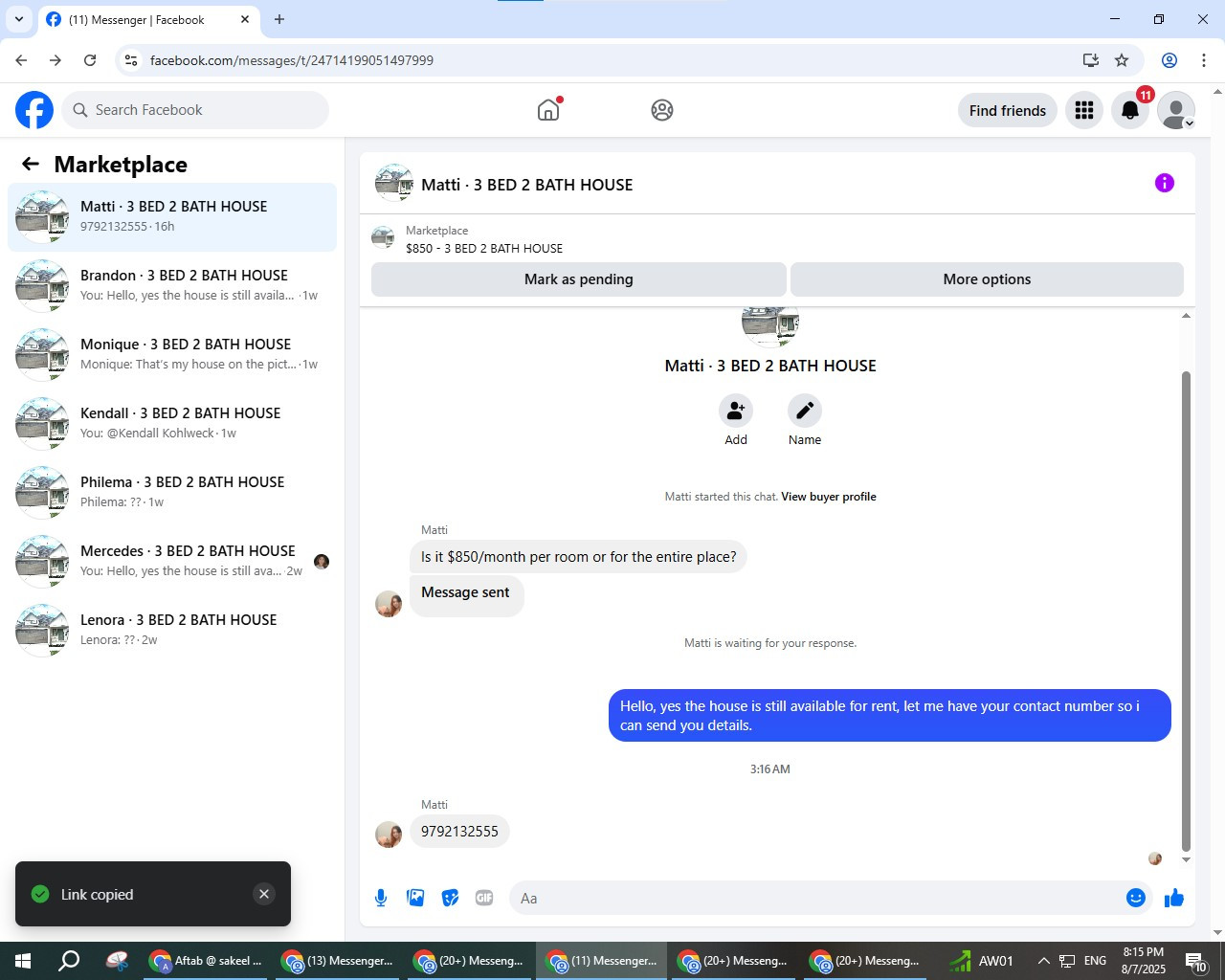Click the Add person icon
The image size is (1225, 980).
[736, 411]
